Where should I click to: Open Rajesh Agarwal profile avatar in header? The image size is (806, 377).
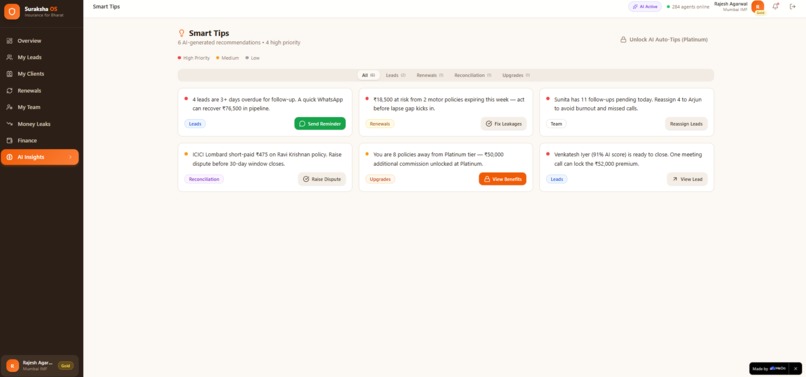point(757,7)
